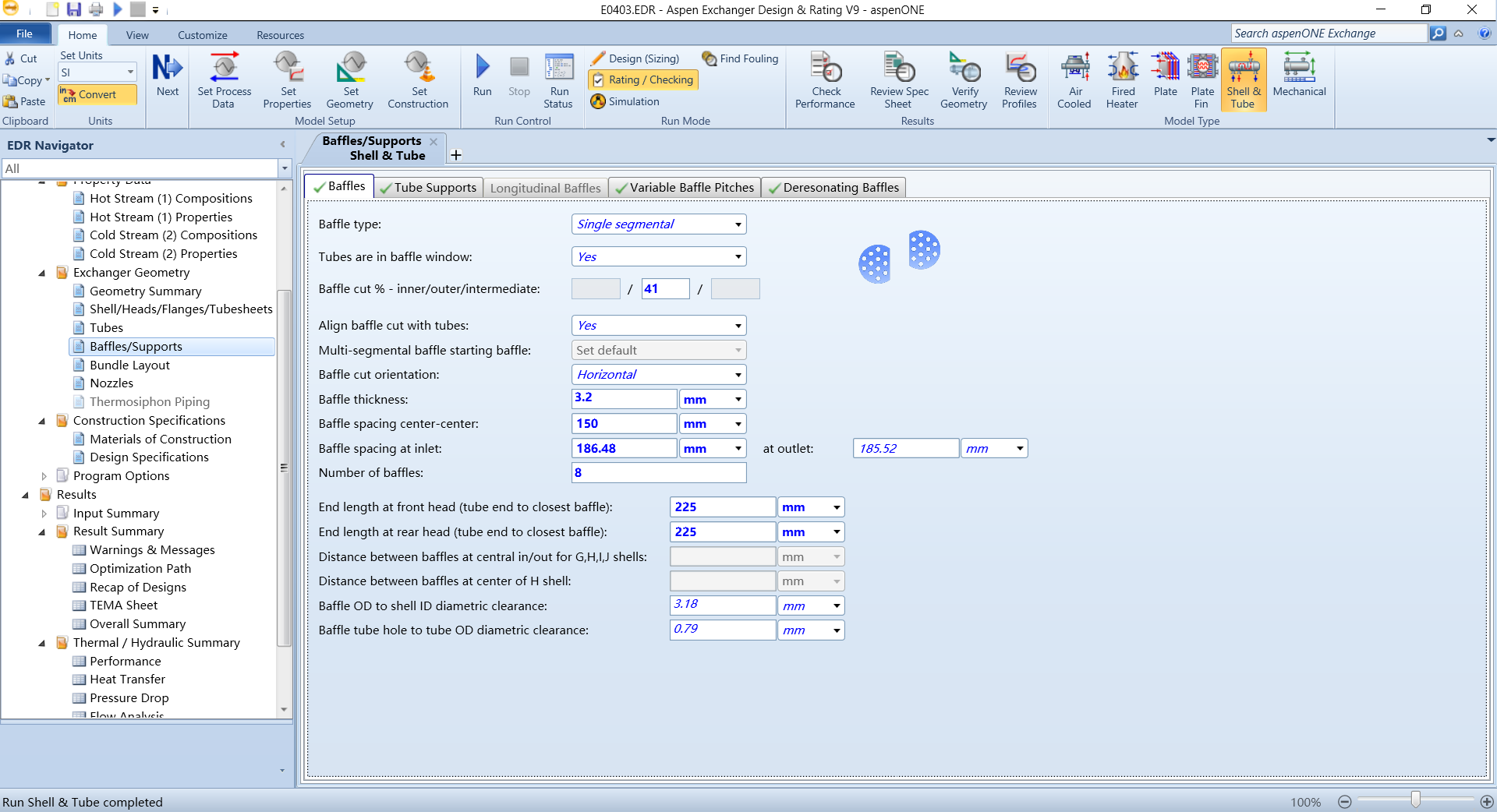Click the Stop run icon
The image size is (1497, 812).
[x=519, y=76]
